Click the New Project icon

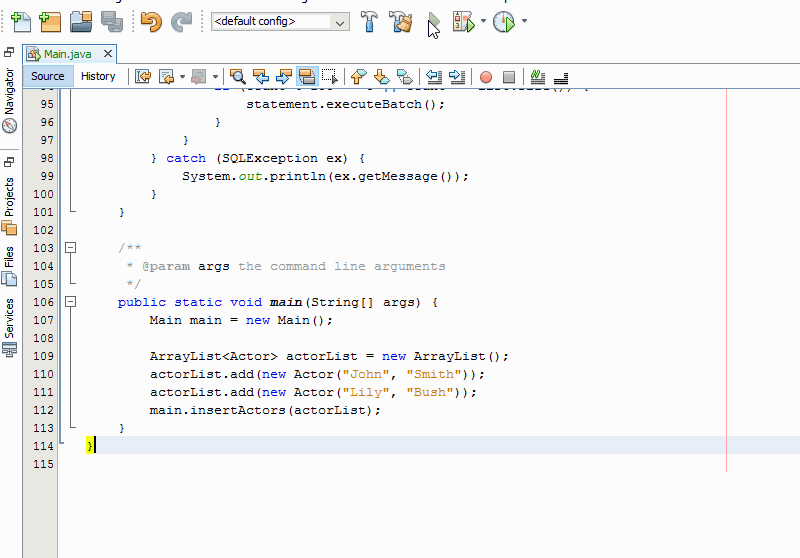click(50, 21)
